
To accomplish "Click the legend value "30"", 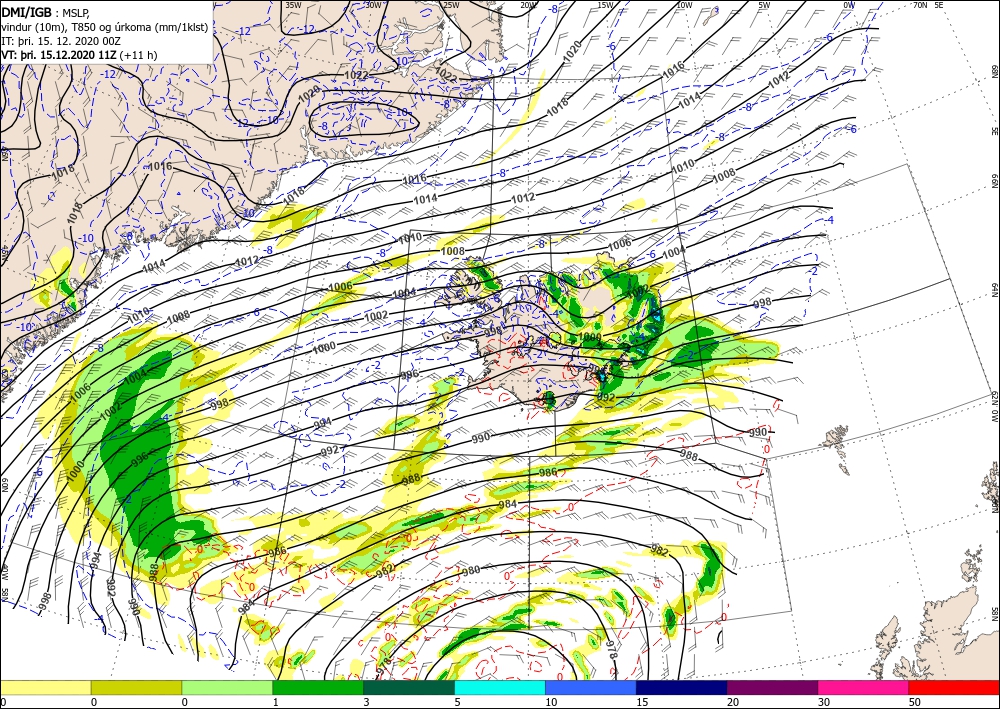I will click(x=824, y=702).
